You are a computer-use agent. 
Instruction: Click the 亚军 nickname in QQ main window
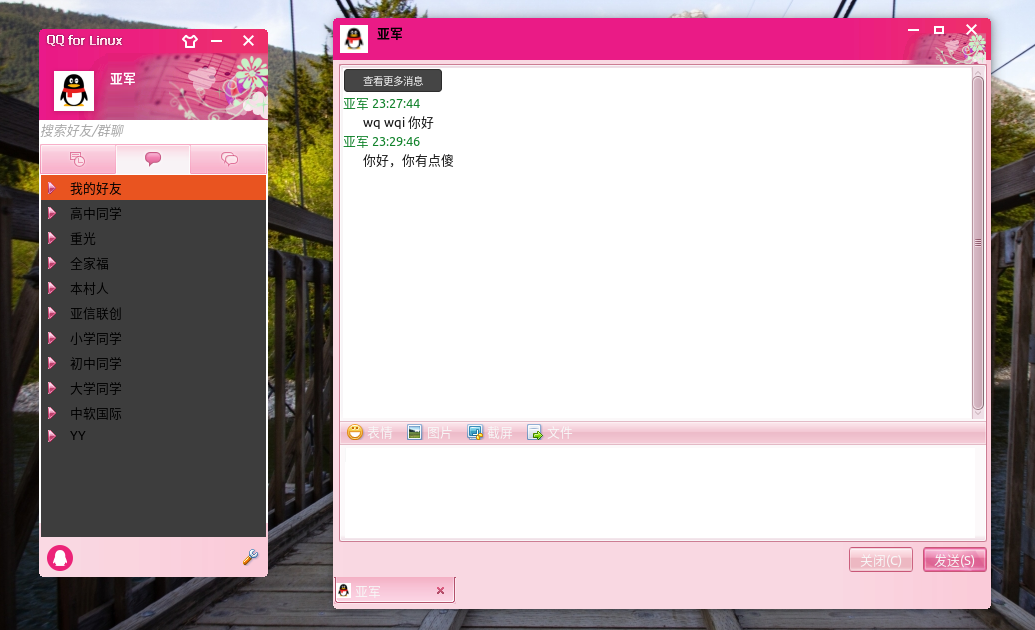click(123, 79)
